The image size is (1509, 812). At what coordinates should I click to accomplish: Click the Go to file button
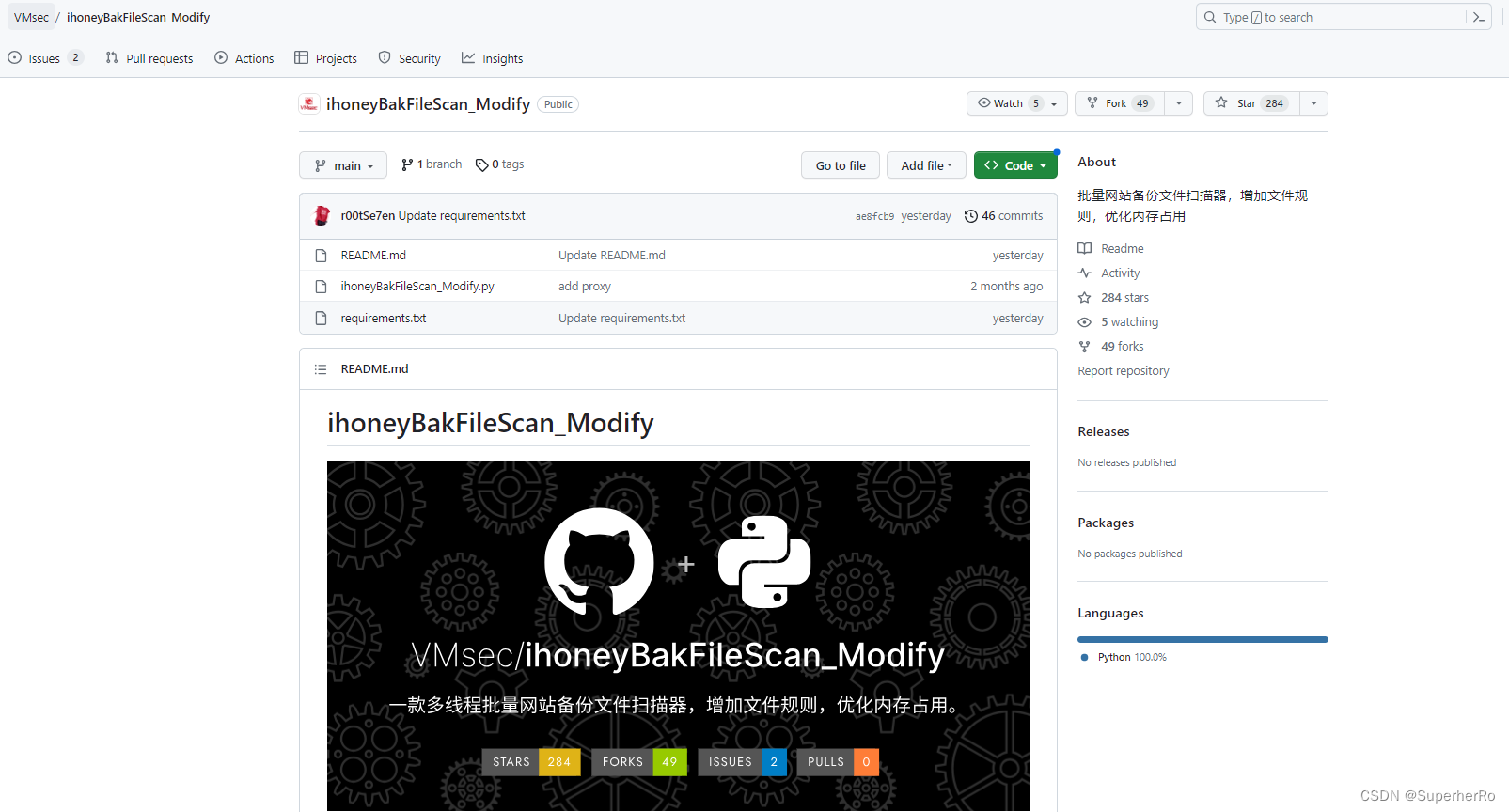pyautogui.click(x=841, y=165)
